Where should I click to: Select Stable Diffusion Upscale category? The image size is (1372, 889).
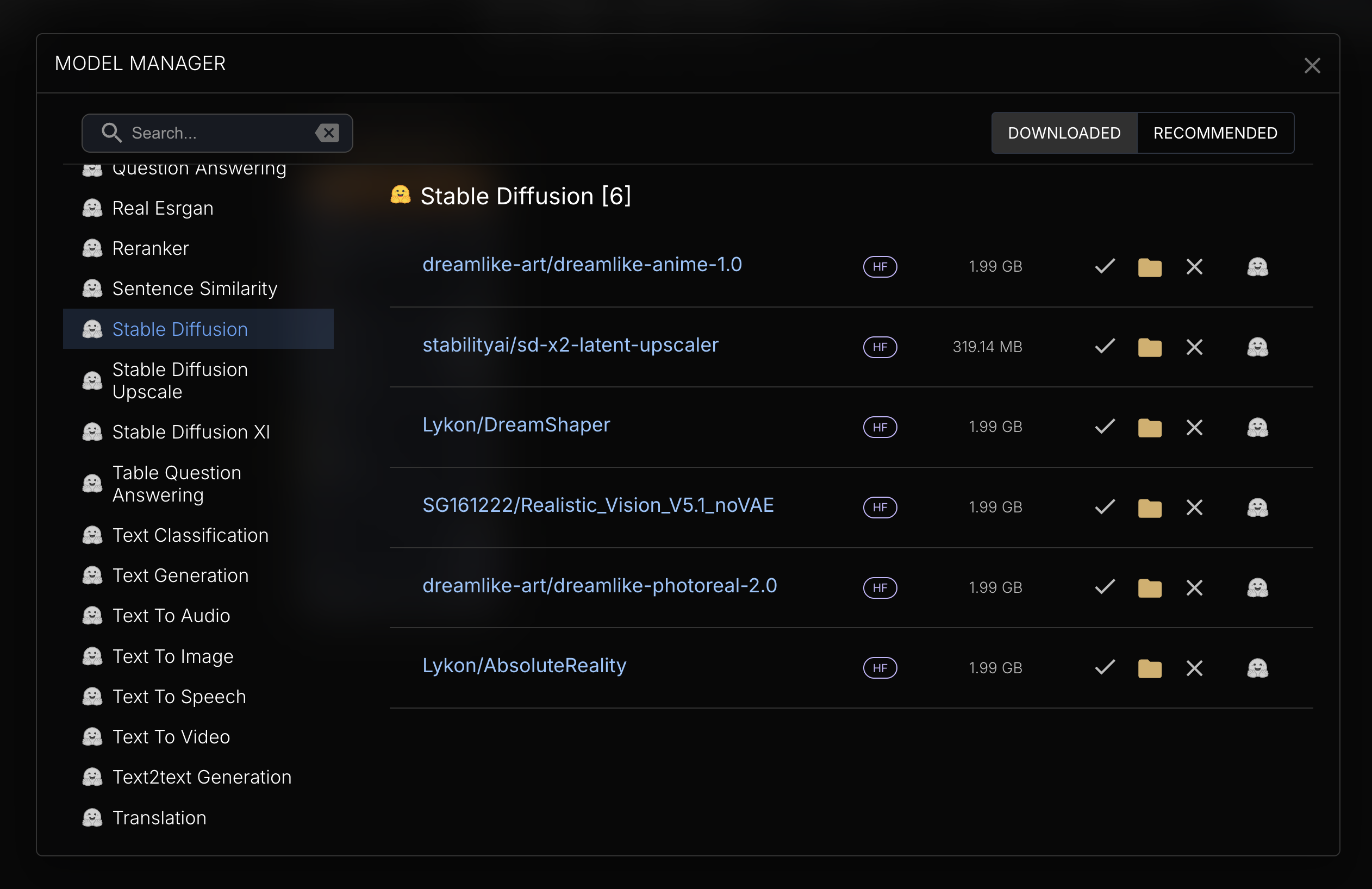tap(198, 380)
